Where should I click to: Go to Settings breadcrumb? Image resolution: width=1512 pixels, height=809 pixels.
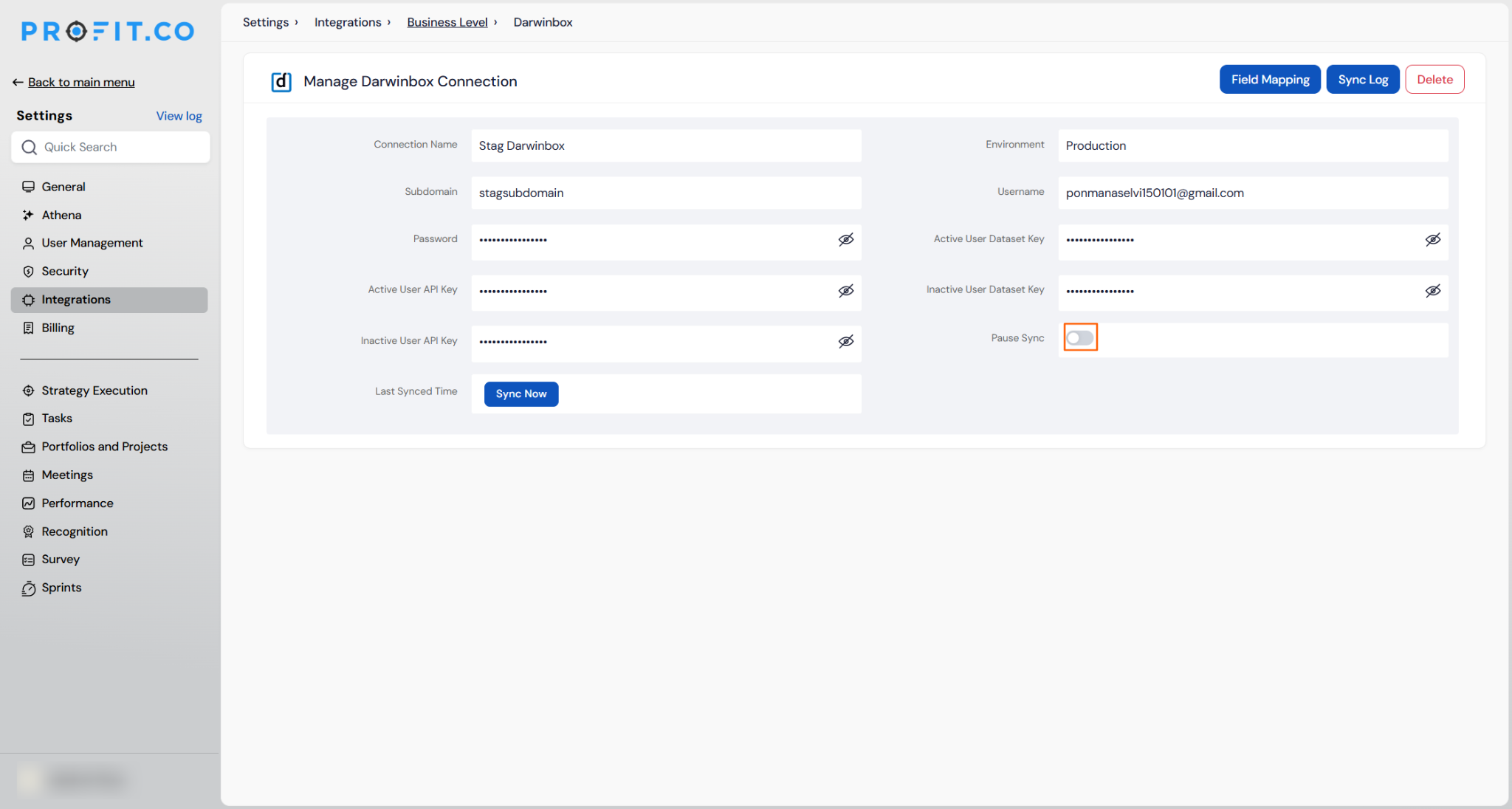[x=266, y=22]
